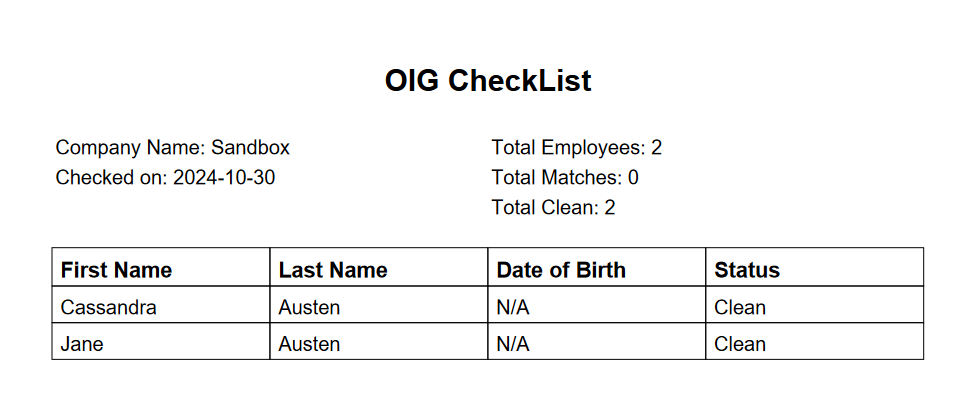Click Clean status in Jane's row

740,344
